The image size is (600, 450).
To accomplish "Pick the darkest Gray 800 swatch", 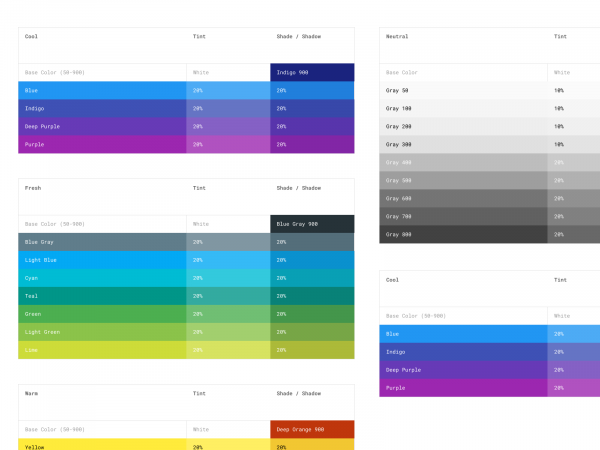I will 463,234.
